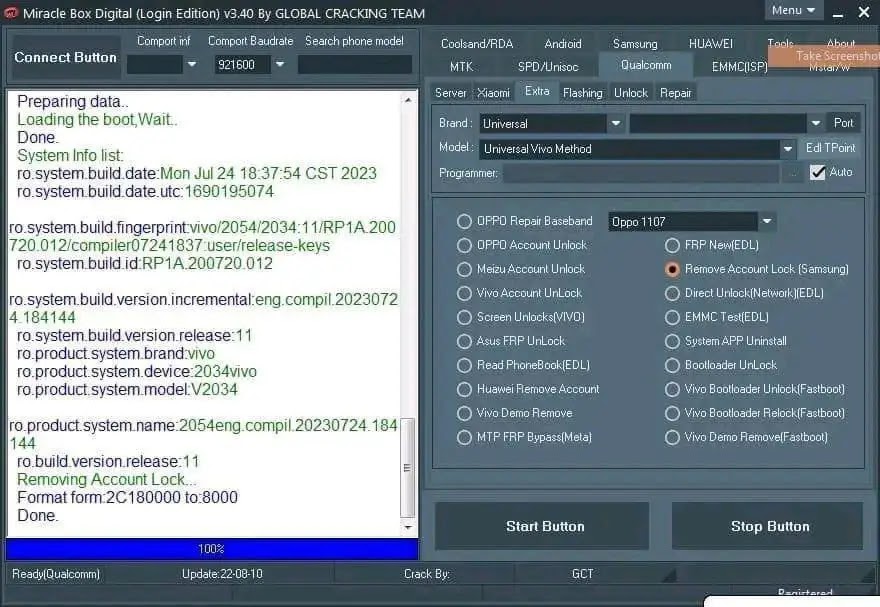Click 'Ready(Qualcomm)' status bar text

(56, 574)
